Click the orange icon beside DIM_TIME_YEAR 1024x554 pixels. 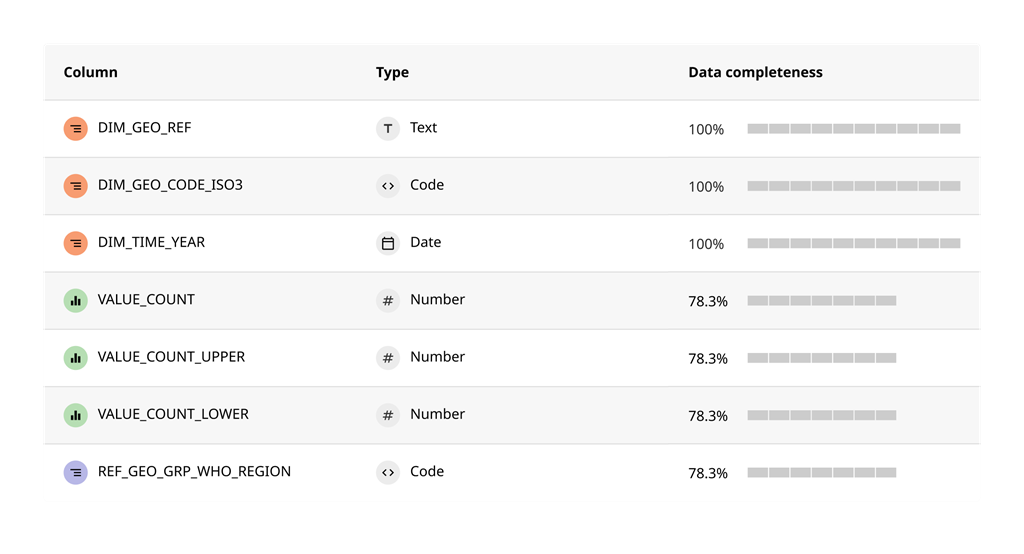point(76,243)
